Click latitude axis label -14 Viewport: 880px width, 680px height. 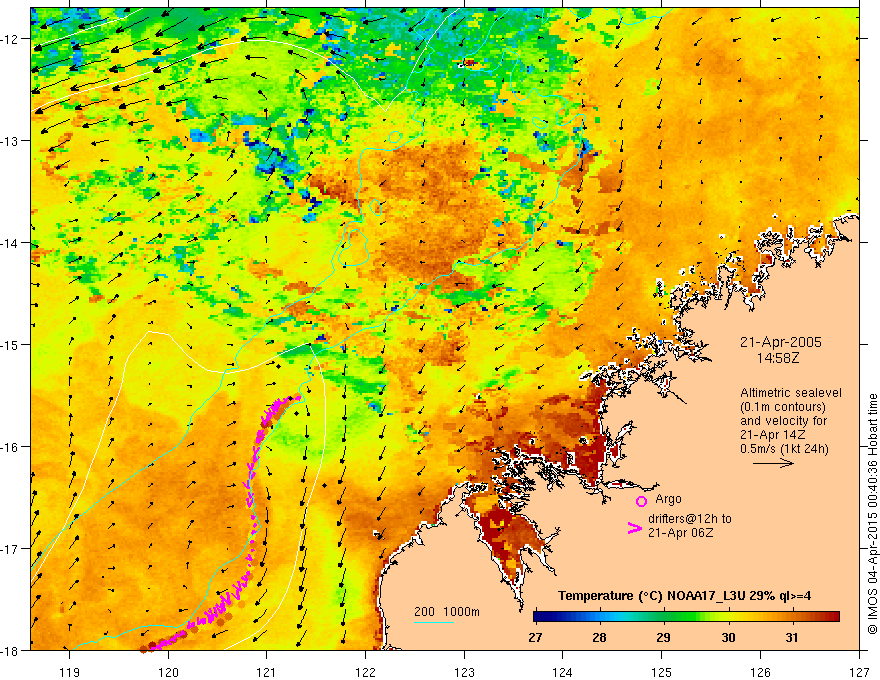pos(10,243)
